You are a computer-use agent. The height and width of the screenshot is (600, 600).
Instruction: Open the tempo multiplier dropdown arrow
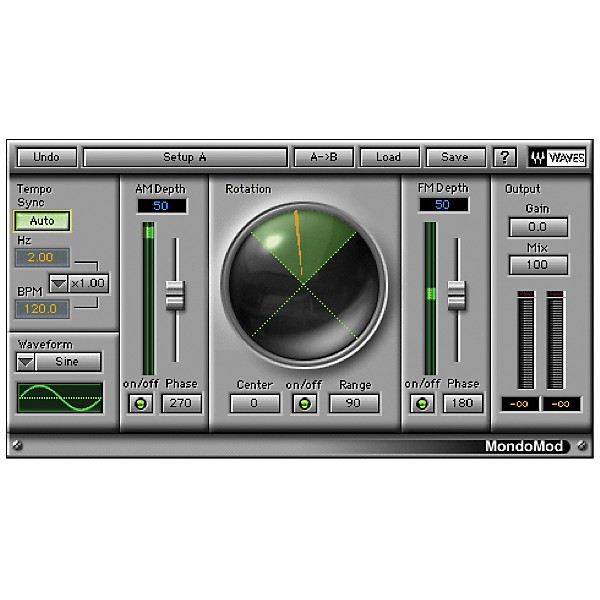click(59, 284)
